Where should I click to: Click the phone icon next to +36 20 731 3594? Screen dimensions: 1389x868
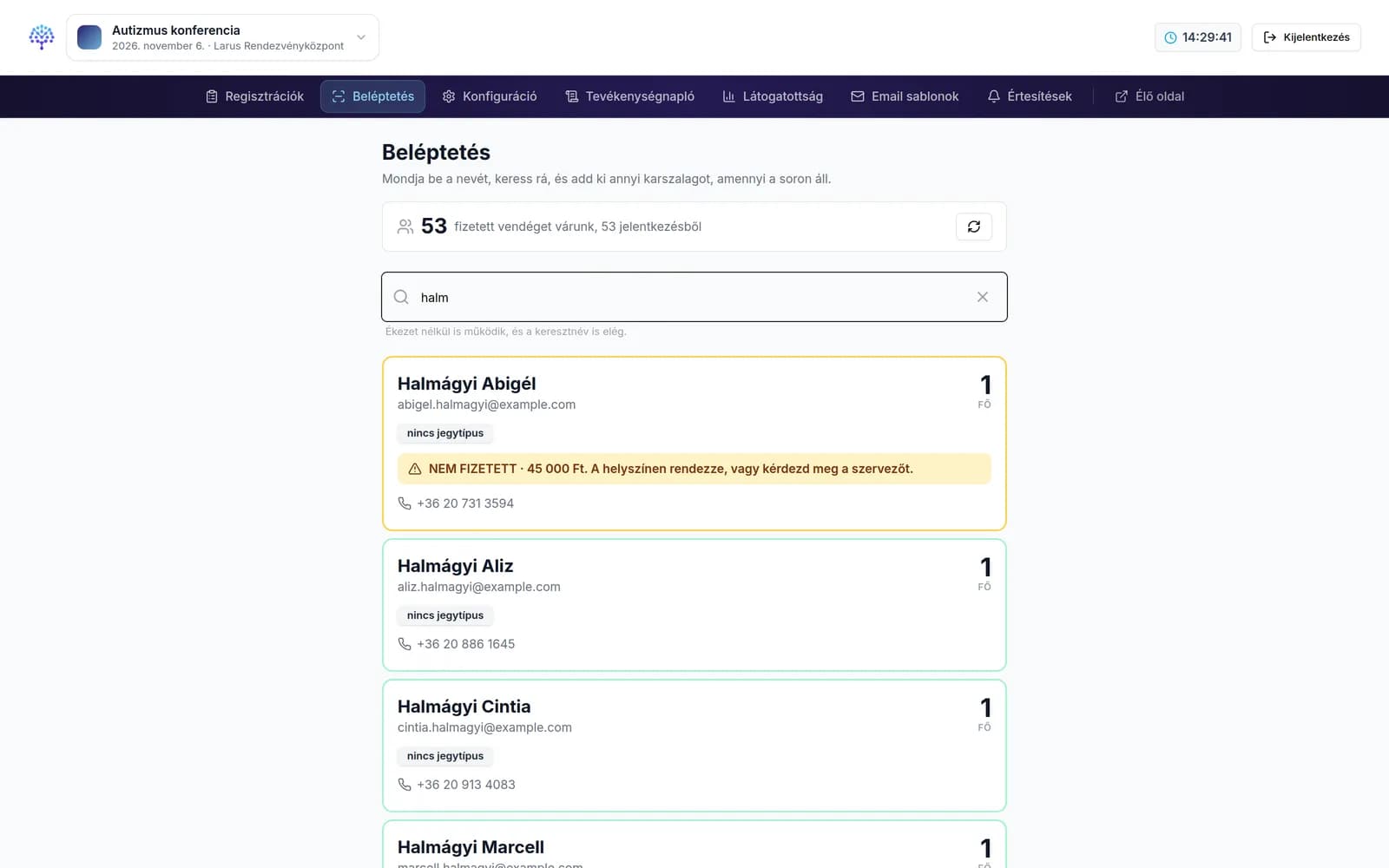coord(405,503)
